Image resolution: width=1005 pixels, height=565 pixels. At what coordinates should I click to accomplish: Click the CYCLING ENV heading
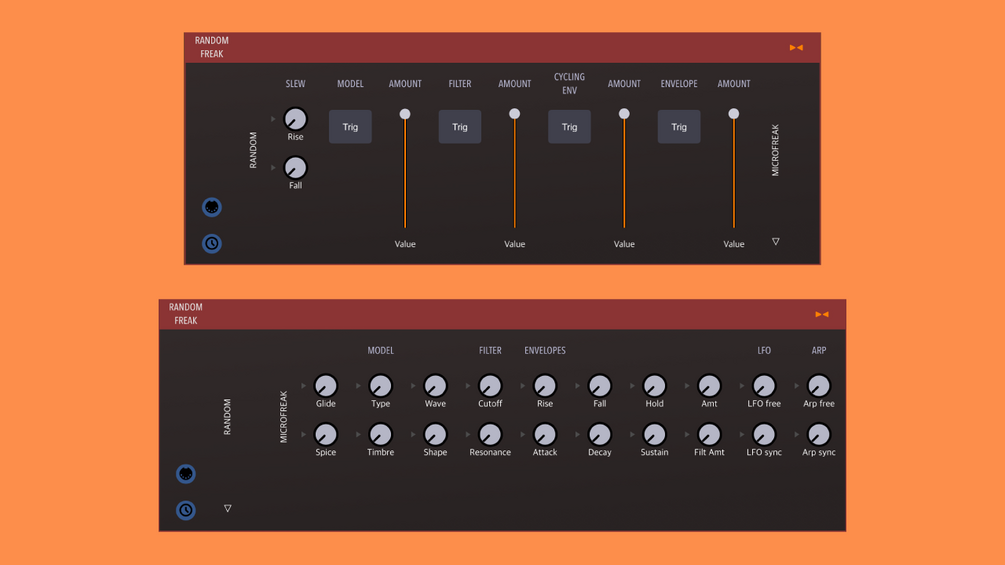click(569, 83)
